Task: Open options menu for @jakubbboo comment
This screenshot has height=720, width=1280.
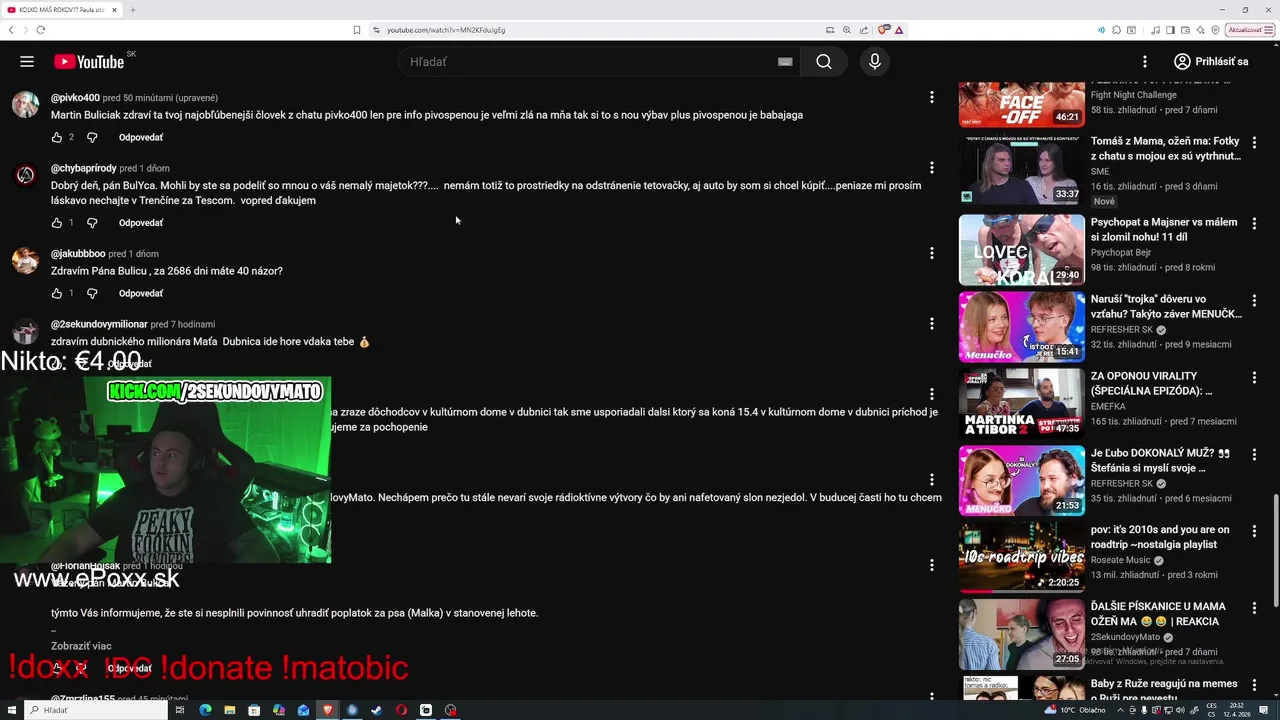Action: [931, 253]
